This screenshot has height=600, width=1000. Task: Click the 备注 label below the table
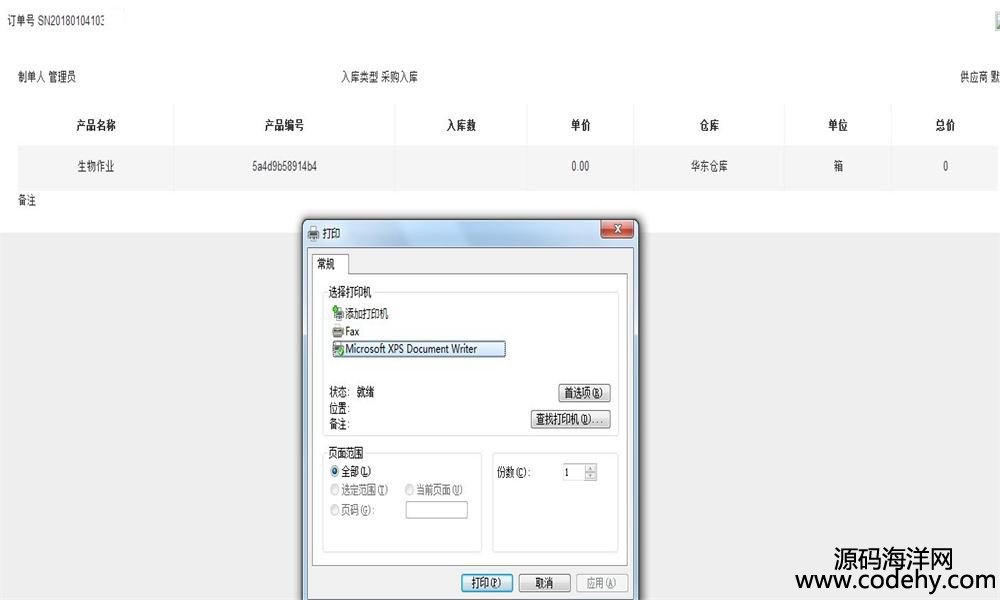(27, 200)
